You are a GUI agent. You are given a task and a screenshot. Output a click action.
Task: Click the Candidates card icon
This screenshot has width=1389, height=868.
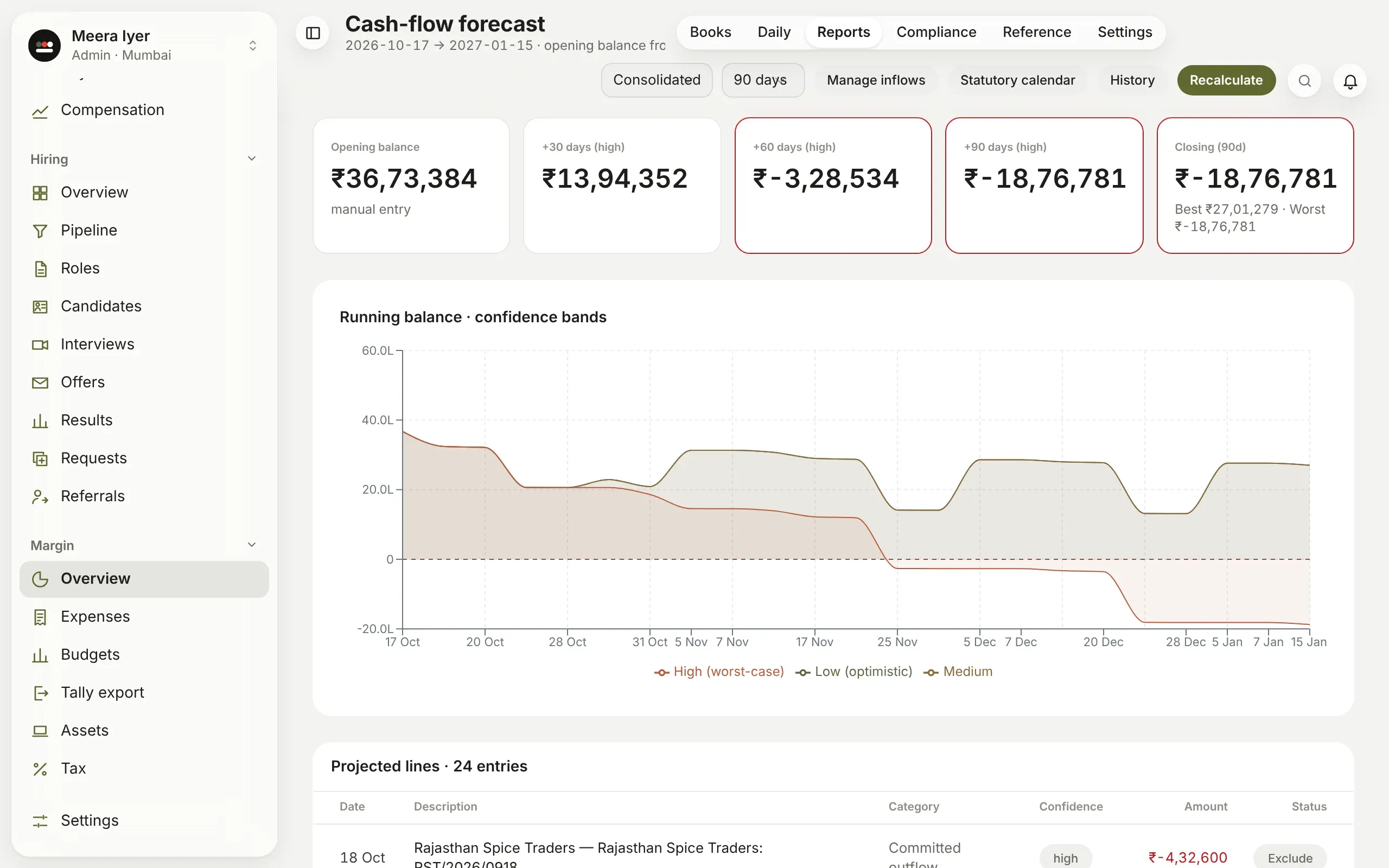(x=40, y=307)
